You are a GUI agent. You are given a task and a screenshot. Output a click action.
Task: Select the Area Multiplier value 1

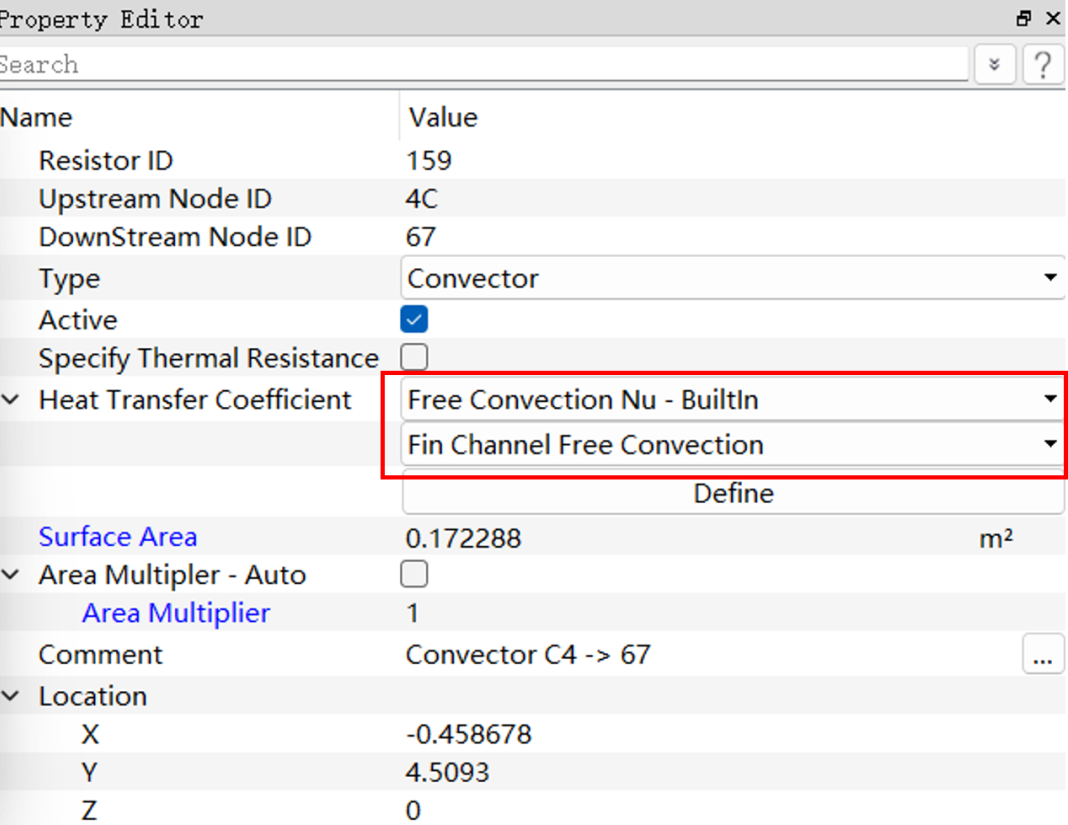tap(413, 613)
